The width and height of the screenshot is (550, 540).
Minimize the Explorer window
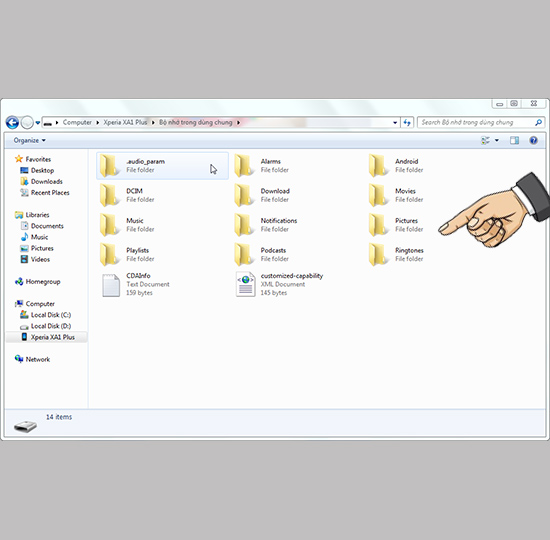500,104
